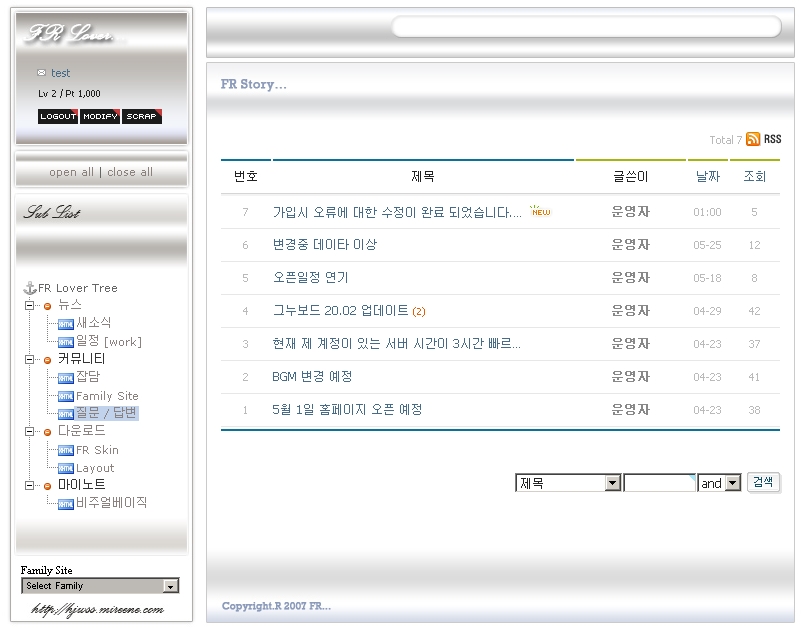Open the 잡담 tree item
Screen dimensions: 803x628
[88, 377]
